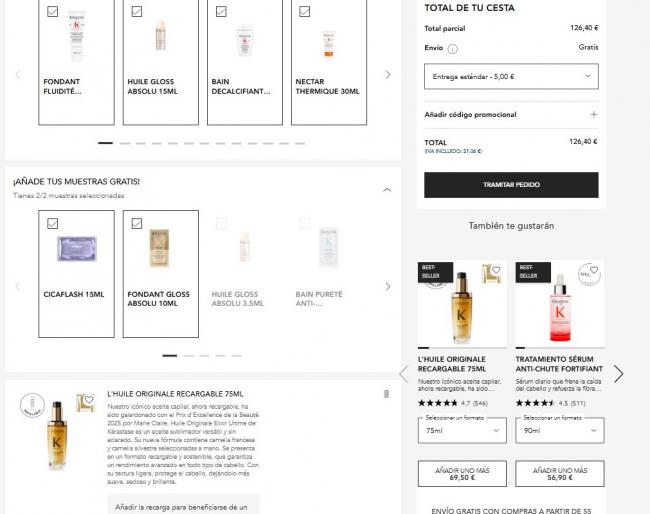
Task: Show next products in top carousel arrow
Action: click(x=388, y=75)
